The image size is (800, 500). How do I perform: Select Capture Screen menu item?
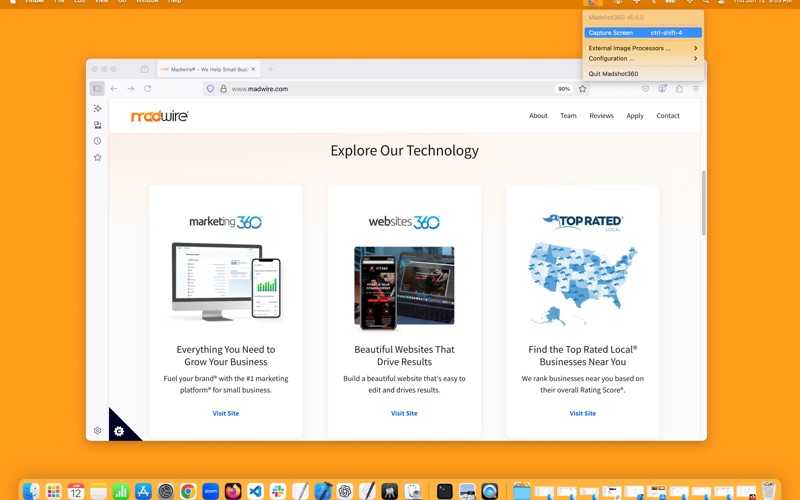click(643, 33)
